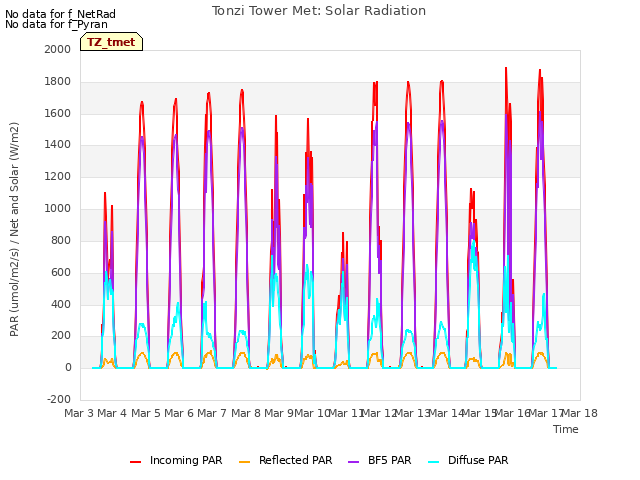The image size is (640, 480).
Task: Click the Mar 5 x-axis date label
Action: (x=146, y=413)
